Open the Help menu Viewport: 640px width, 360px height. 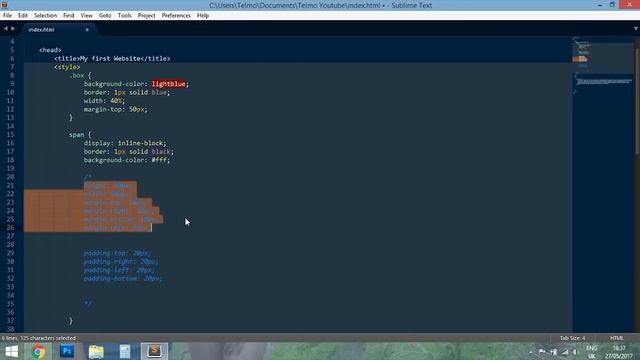pos(203,16)
